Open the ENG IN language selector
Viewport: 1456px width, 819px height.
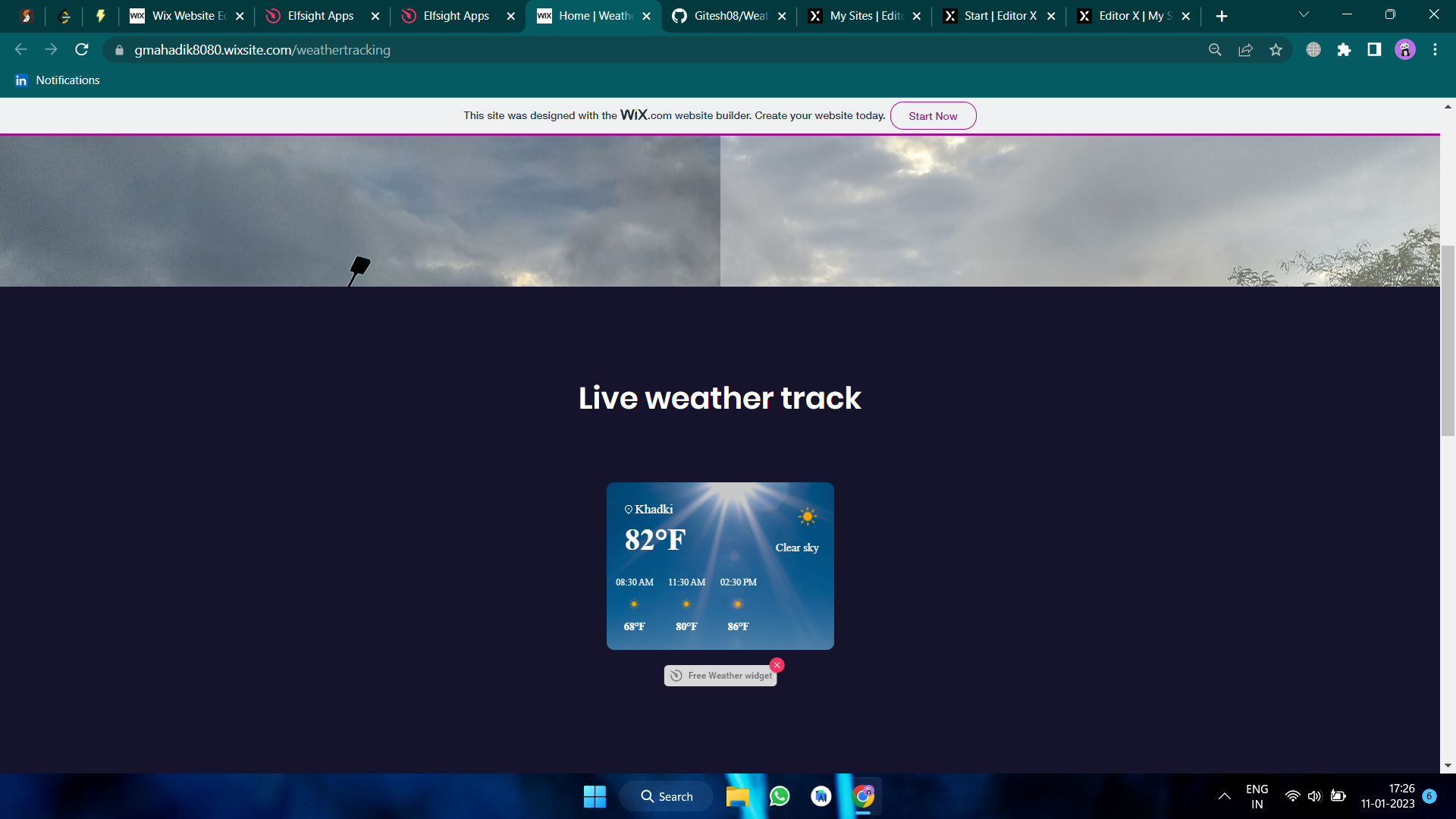pyautogui.click(x=1257, y=796)
